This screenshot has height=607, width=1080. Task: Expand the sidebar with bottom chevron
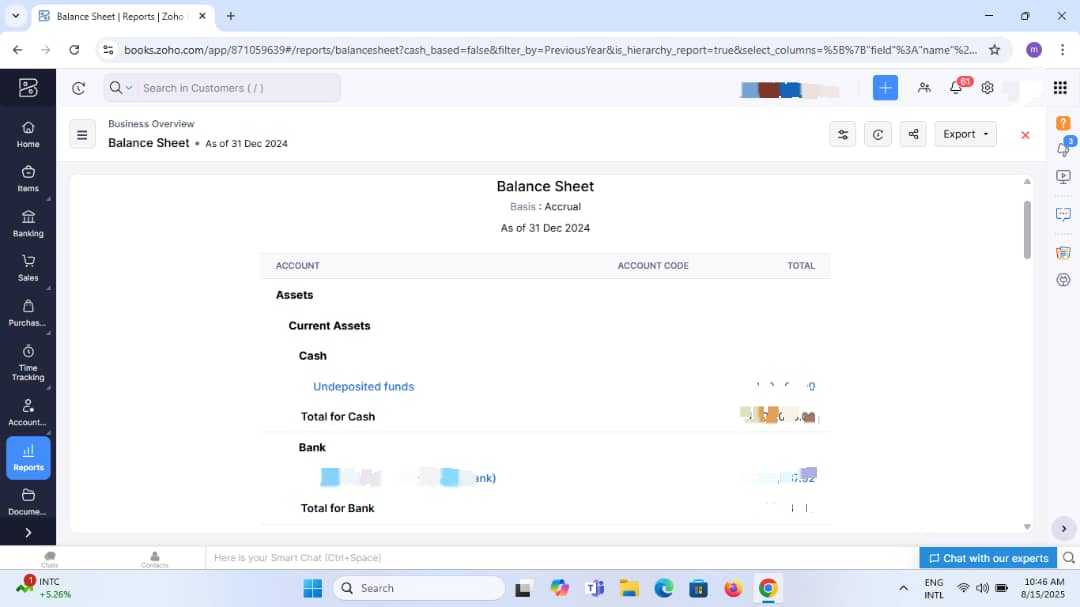(x=28, y=533)
